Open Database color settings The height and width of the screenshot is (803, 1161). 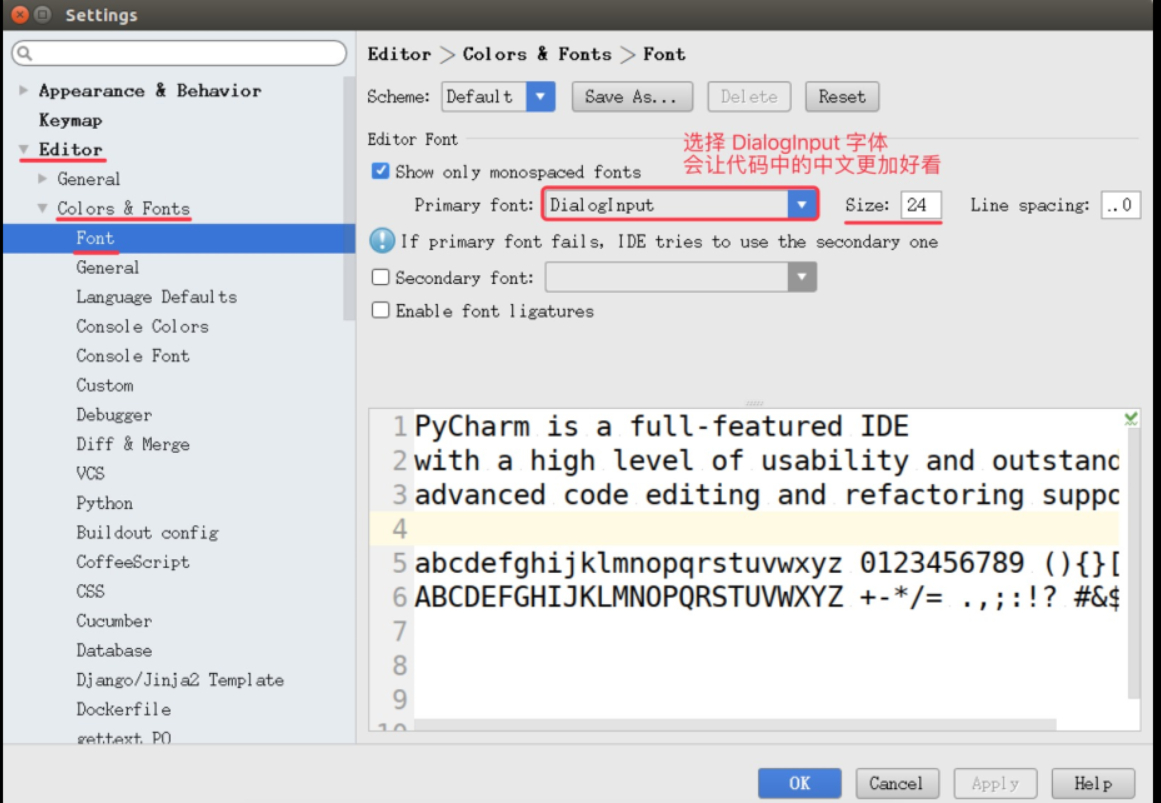click(x=113, y=650)
